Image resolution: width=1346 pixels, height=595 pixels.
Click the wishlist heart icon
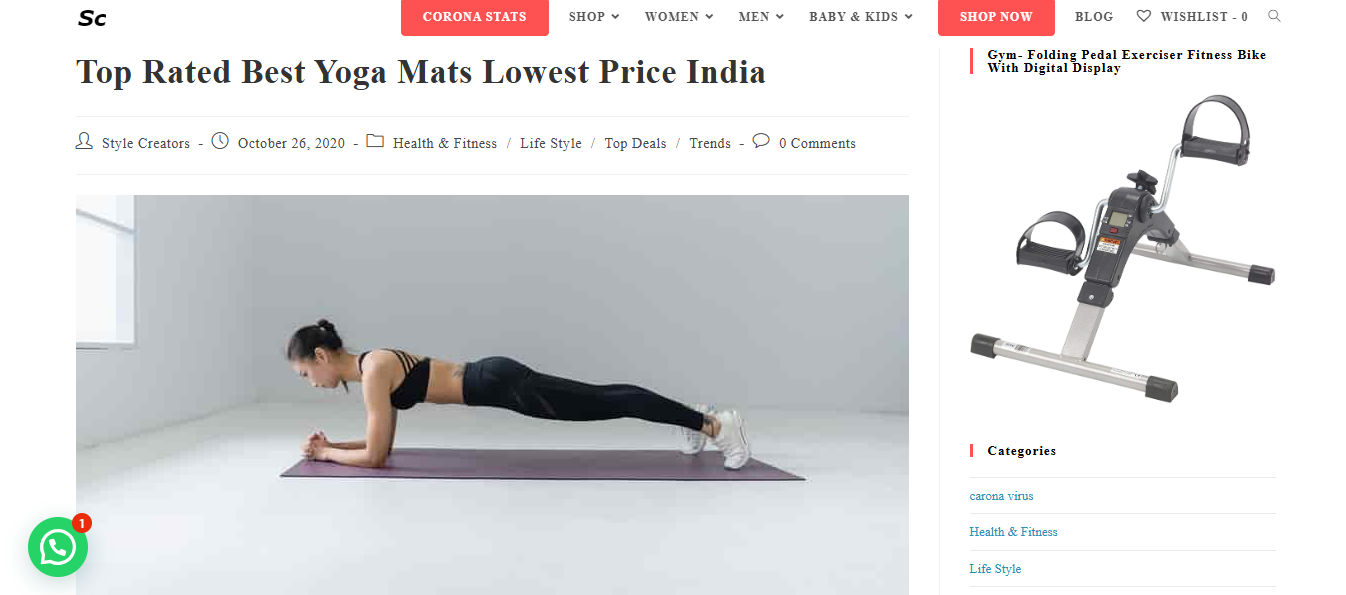(1144, 16)
